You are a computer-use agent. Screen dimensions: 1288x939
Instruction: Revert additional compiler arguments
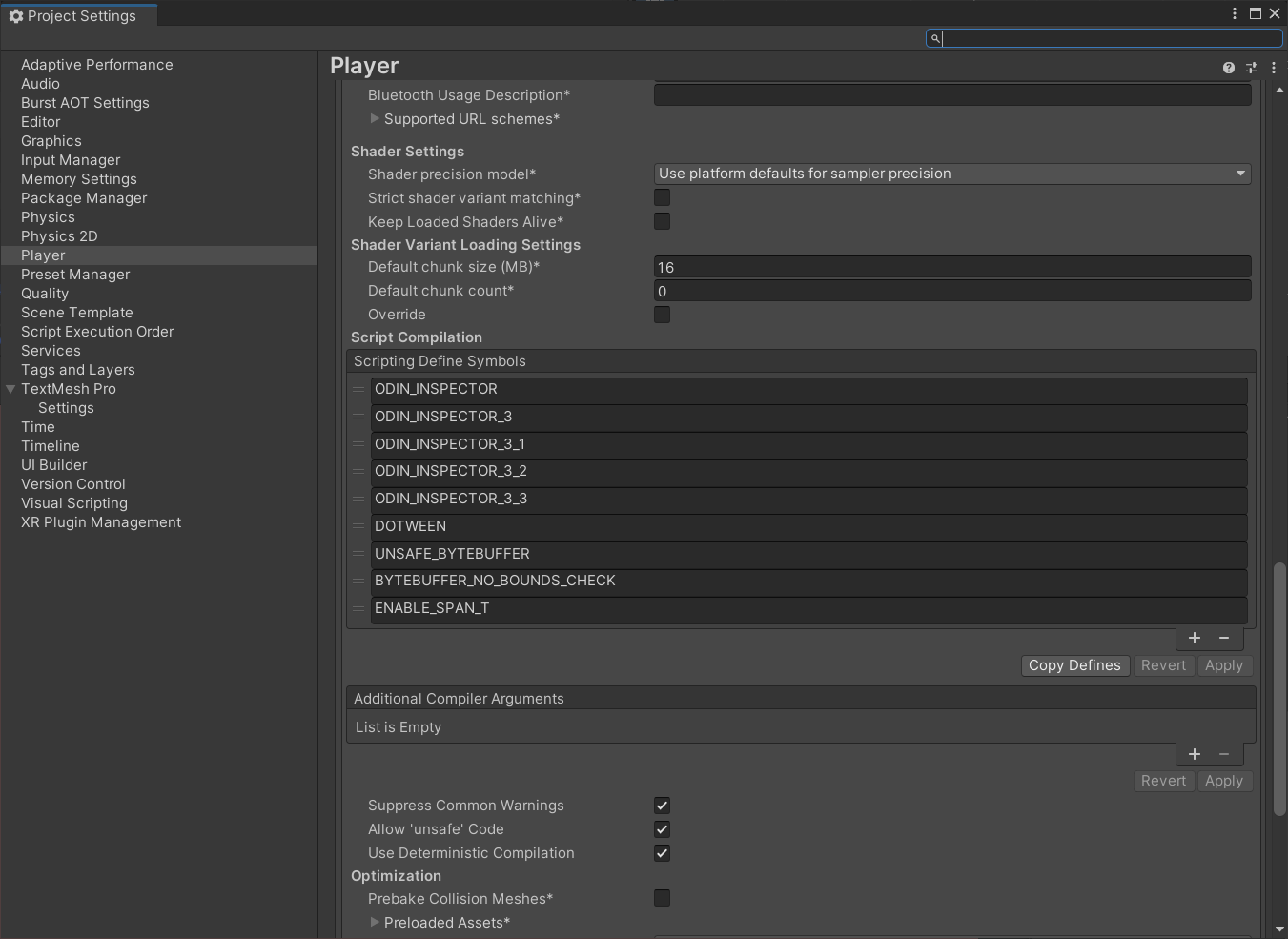coord(1163,781)
